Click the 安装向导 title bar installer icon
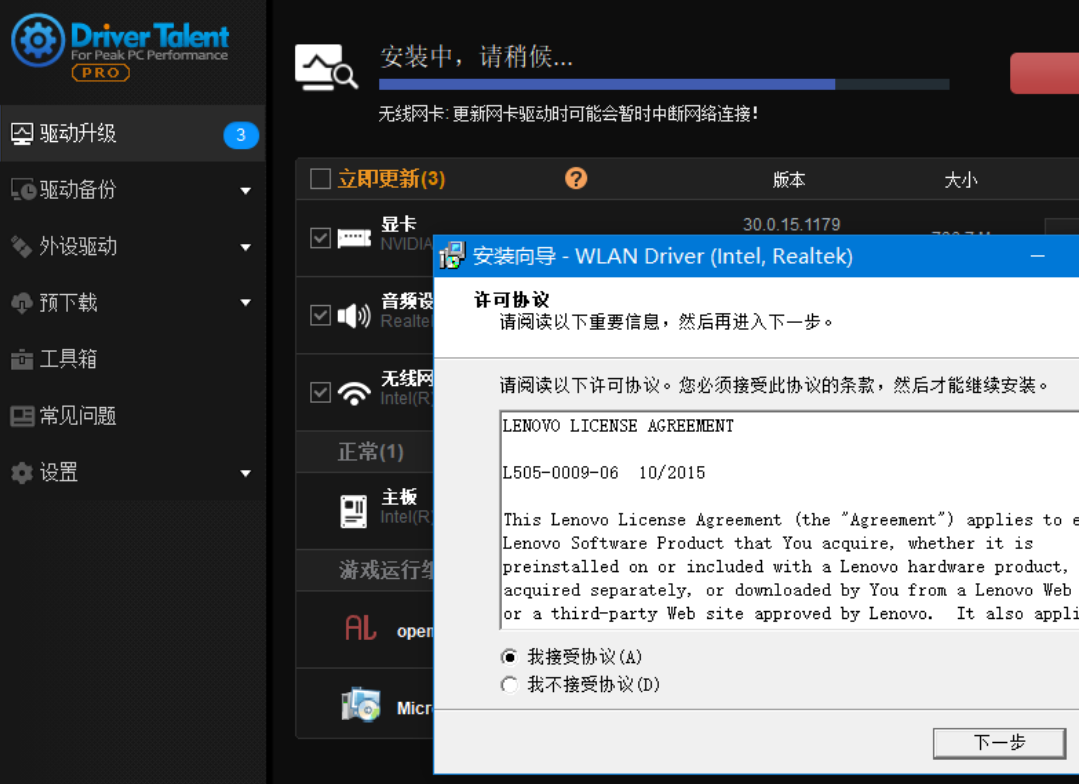The width and height of the screenshot is (1079, 784). [452, 255]
